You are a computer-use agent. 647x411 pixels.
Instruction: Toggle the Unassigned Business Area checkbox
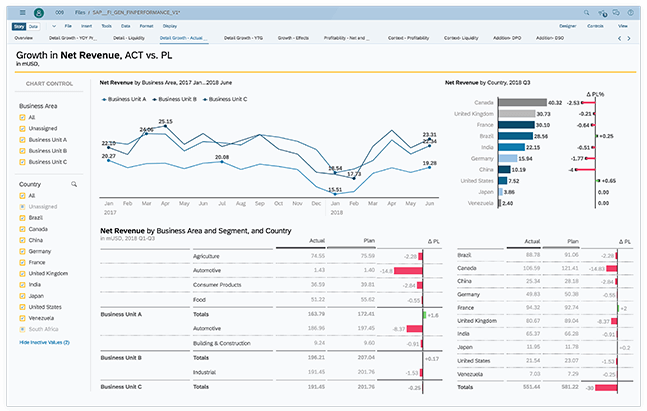point(23,129)
